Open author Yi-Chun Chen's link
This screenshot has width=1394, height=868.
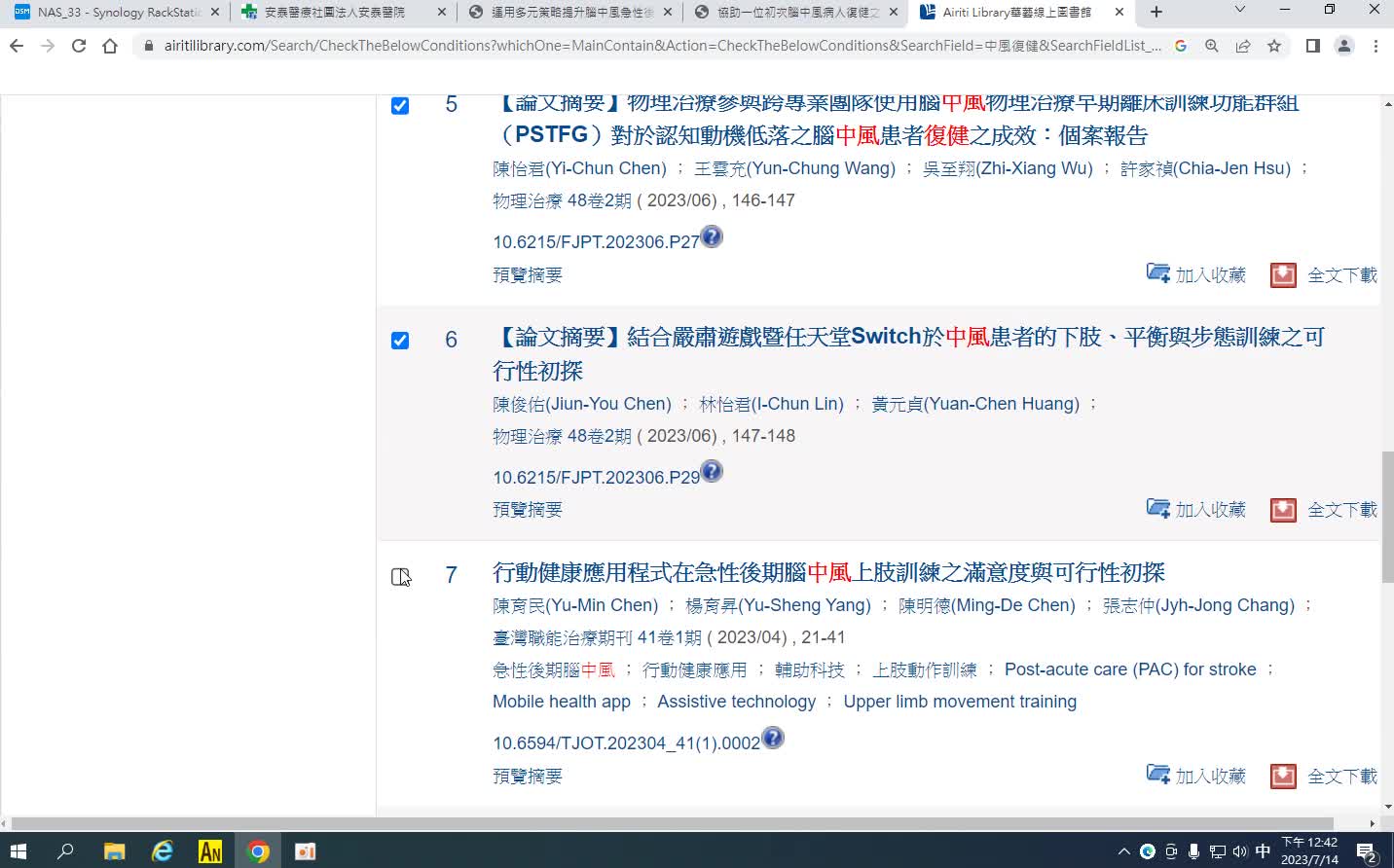(579, 168)
